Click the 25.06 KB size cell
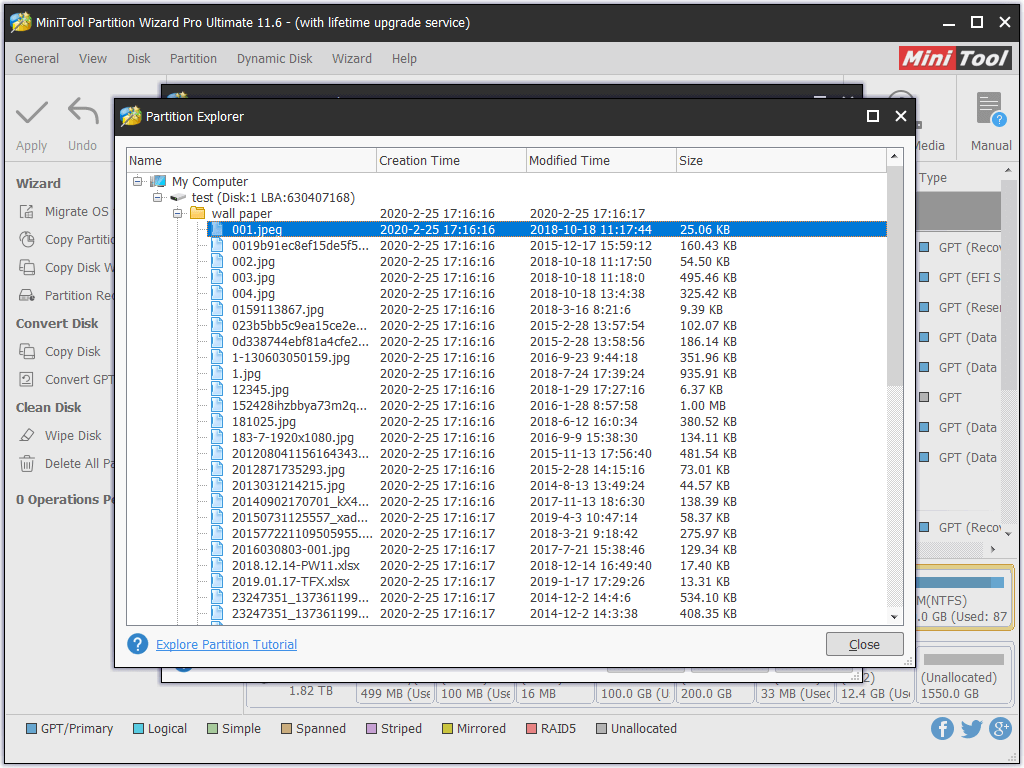Viewport: 1024px width, 768px height. [705, 230]
